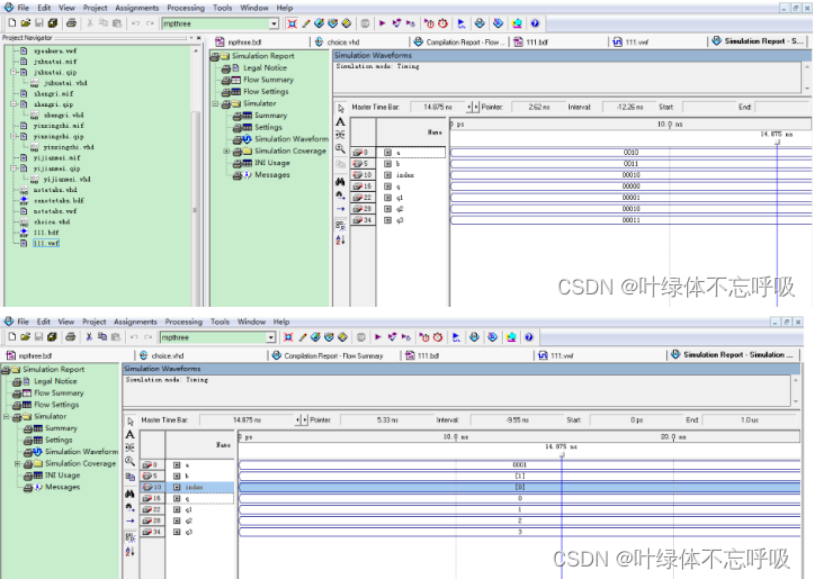
Task: Select the pointer Selection tool in the lower waveform toolbar
Action: pos(130,421)
